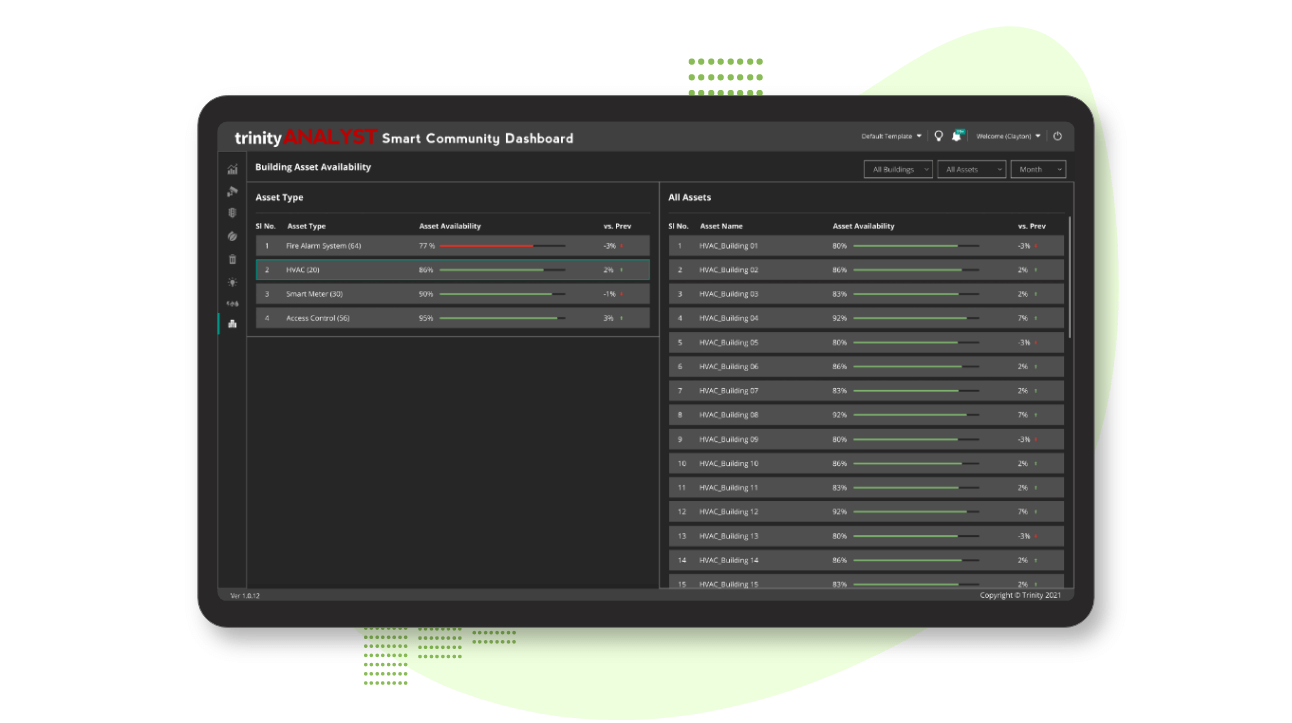Click the HVAC_Building 02 row
Viewport: 1292px width, 723px height.
click(x=866, y=270)
